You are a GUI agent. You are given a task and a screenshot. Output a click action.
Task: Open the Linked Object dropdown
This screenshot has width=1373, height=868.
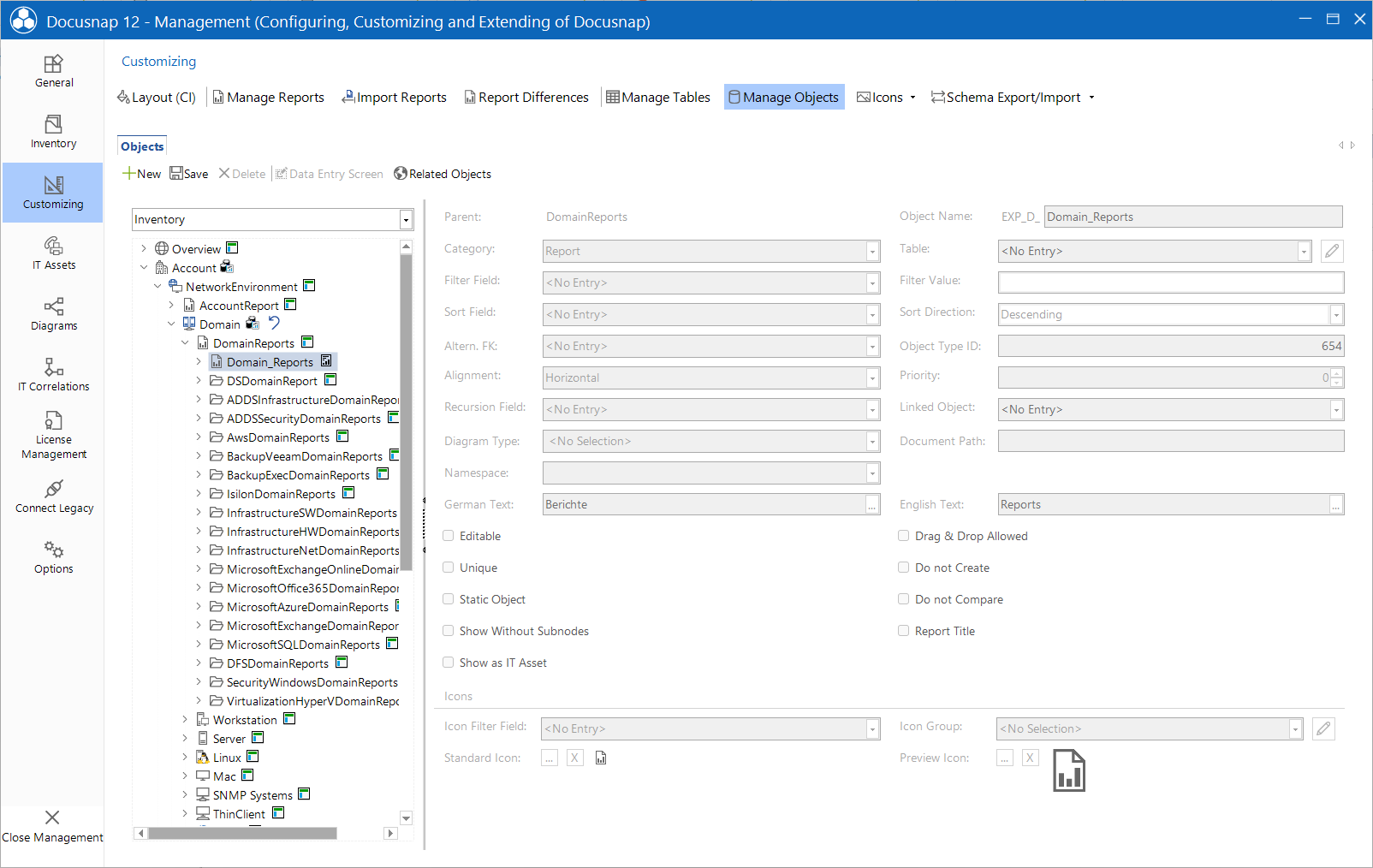click(x=1335, y=410)
